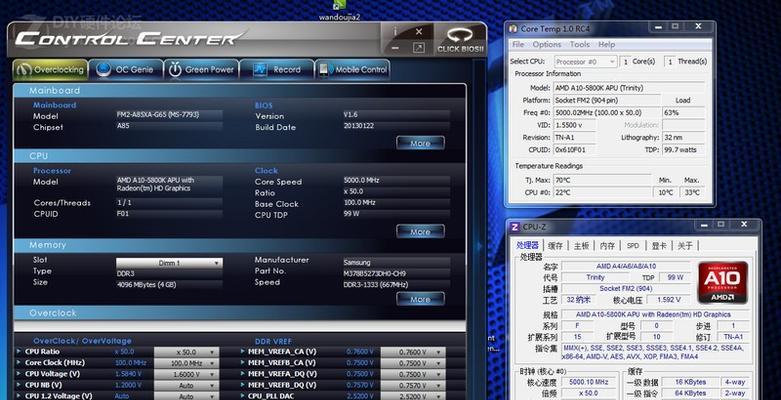Expand the arrow beside MEM_VREFB_CA (V)
This screenshot has height=400, width=781.
pyautogui.click(x=242, y=363)
